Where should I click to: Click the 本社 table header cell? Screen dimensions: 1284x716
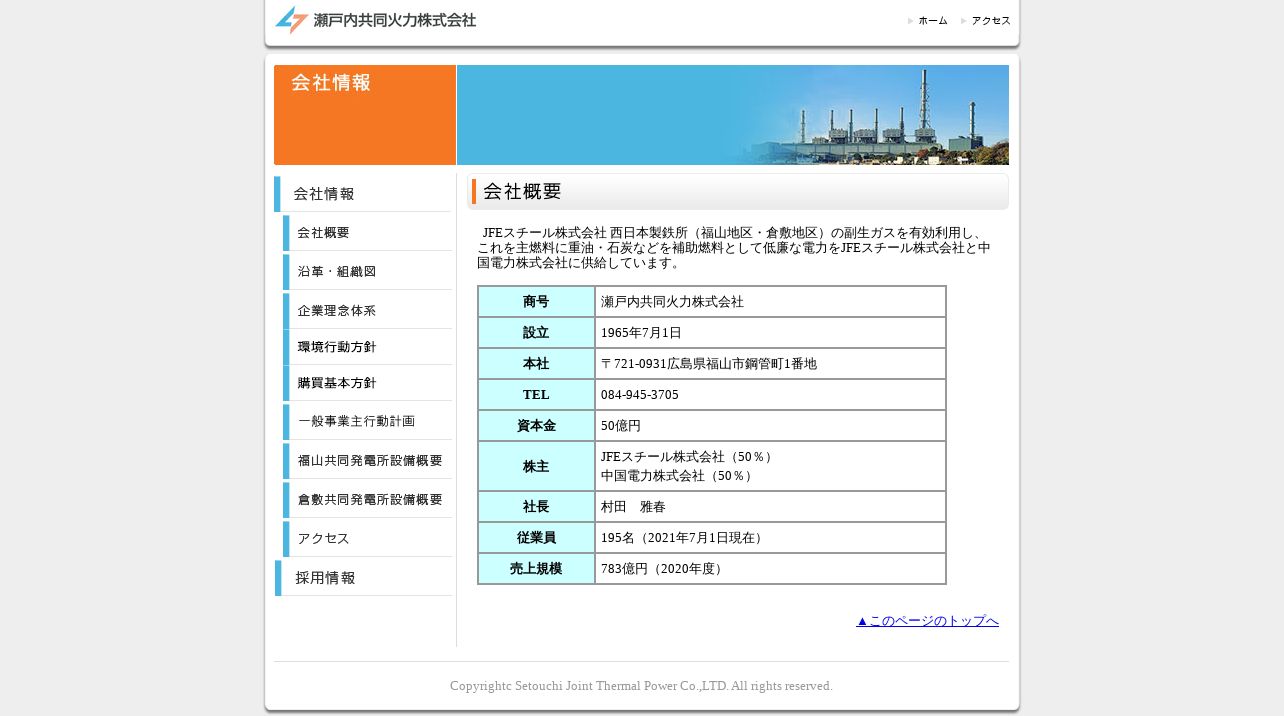536,364
